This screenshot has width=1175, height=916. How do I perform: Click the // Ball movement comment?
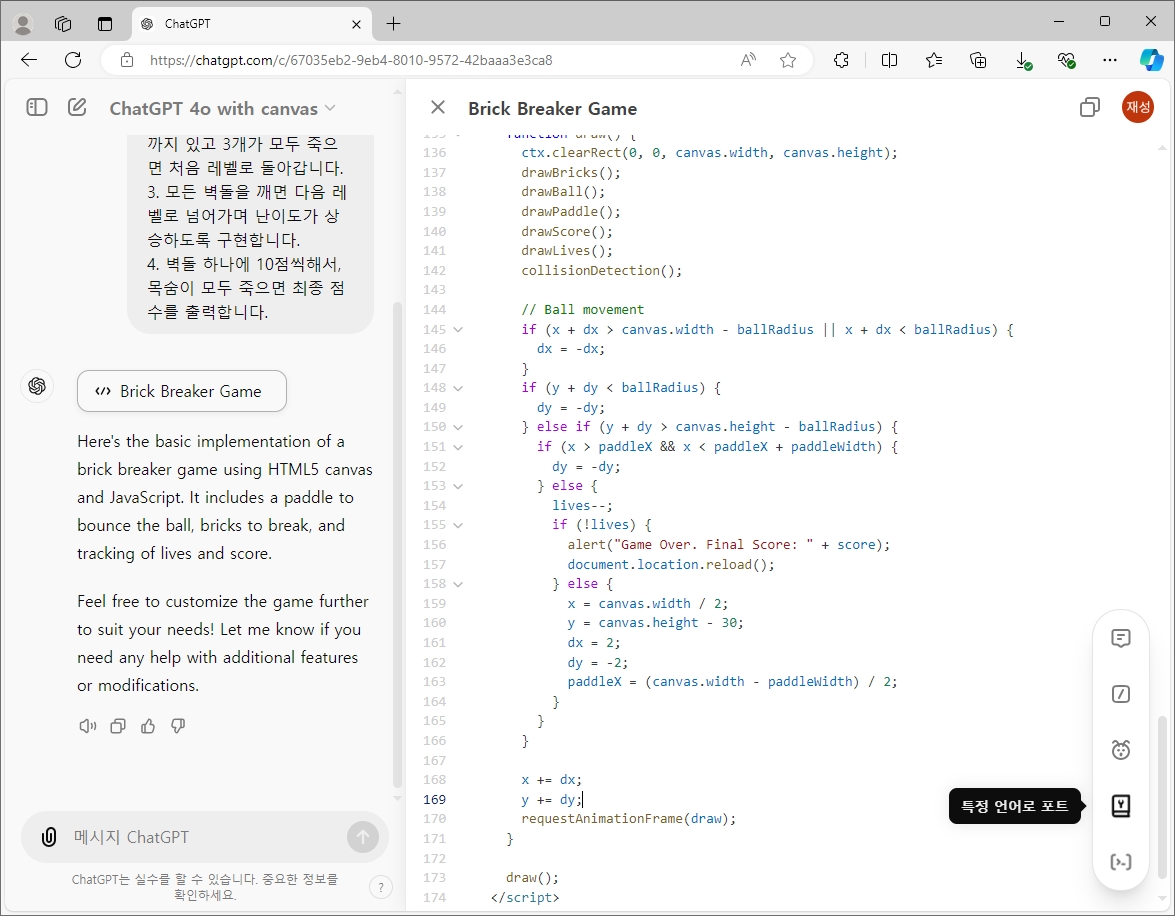pos(582,310)
